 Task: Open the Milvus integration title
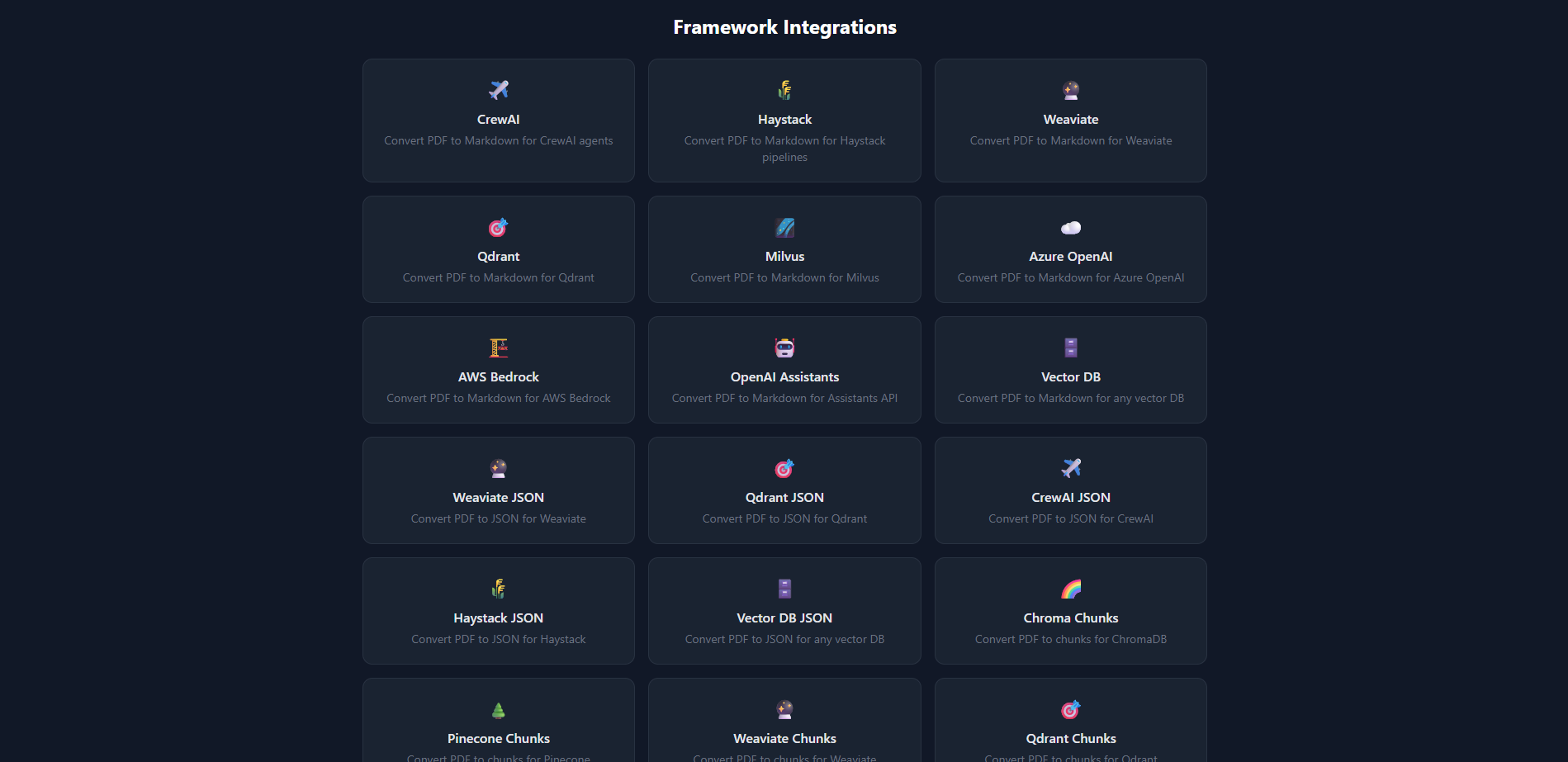pos(784,257)
